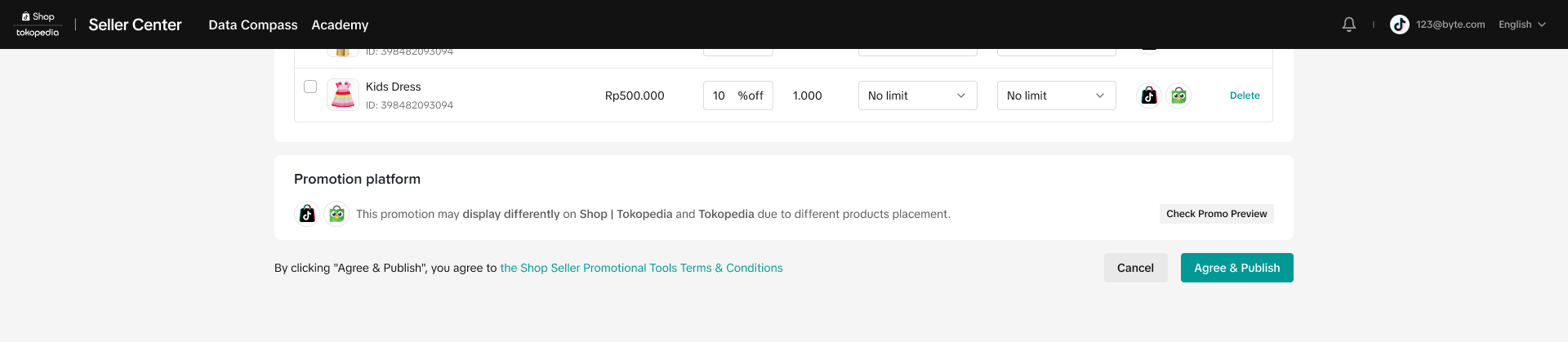The image size is (1568, 342).
Task: Go to the Academy menu
Action: pyautogui.click(x=340, y=24)
